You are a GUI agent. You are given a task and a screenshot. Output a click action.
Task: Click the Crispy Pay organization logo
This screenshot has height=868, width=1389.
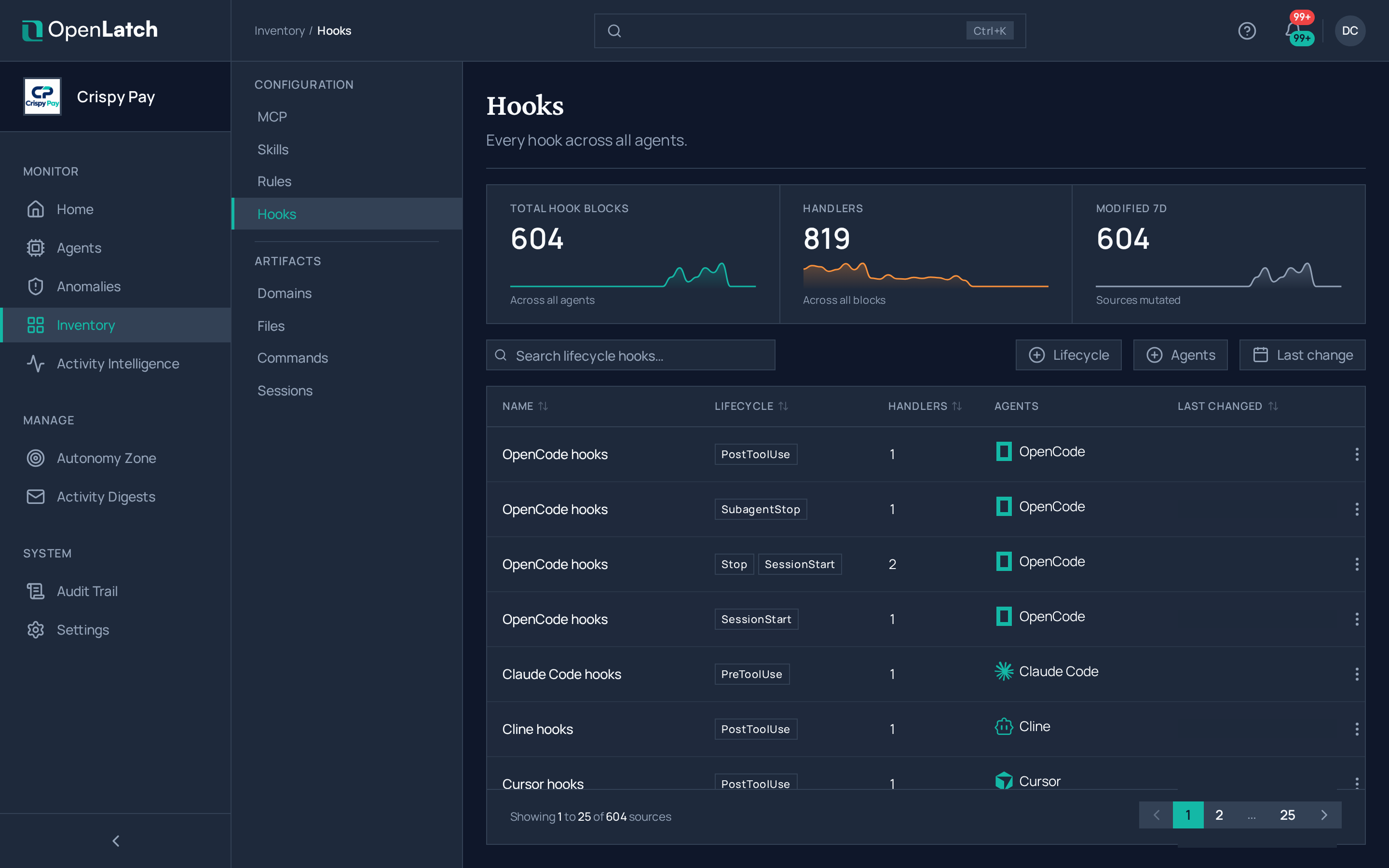[x=42, y=96]
